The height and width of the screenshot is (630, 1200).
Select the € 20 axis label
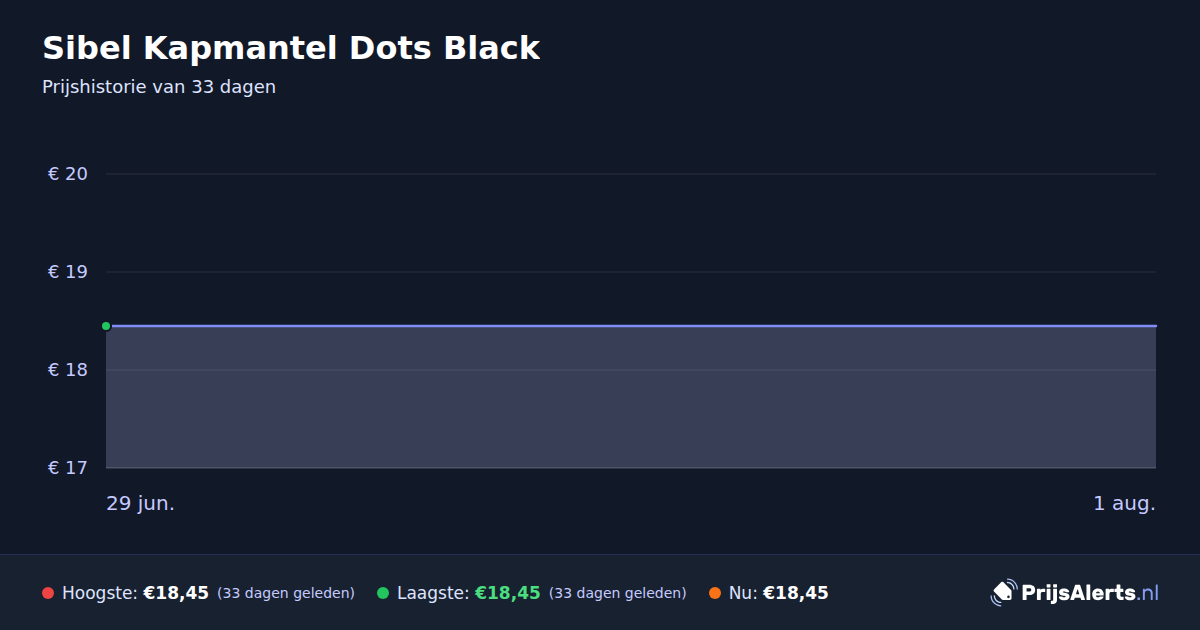click(x=68, y=174)
